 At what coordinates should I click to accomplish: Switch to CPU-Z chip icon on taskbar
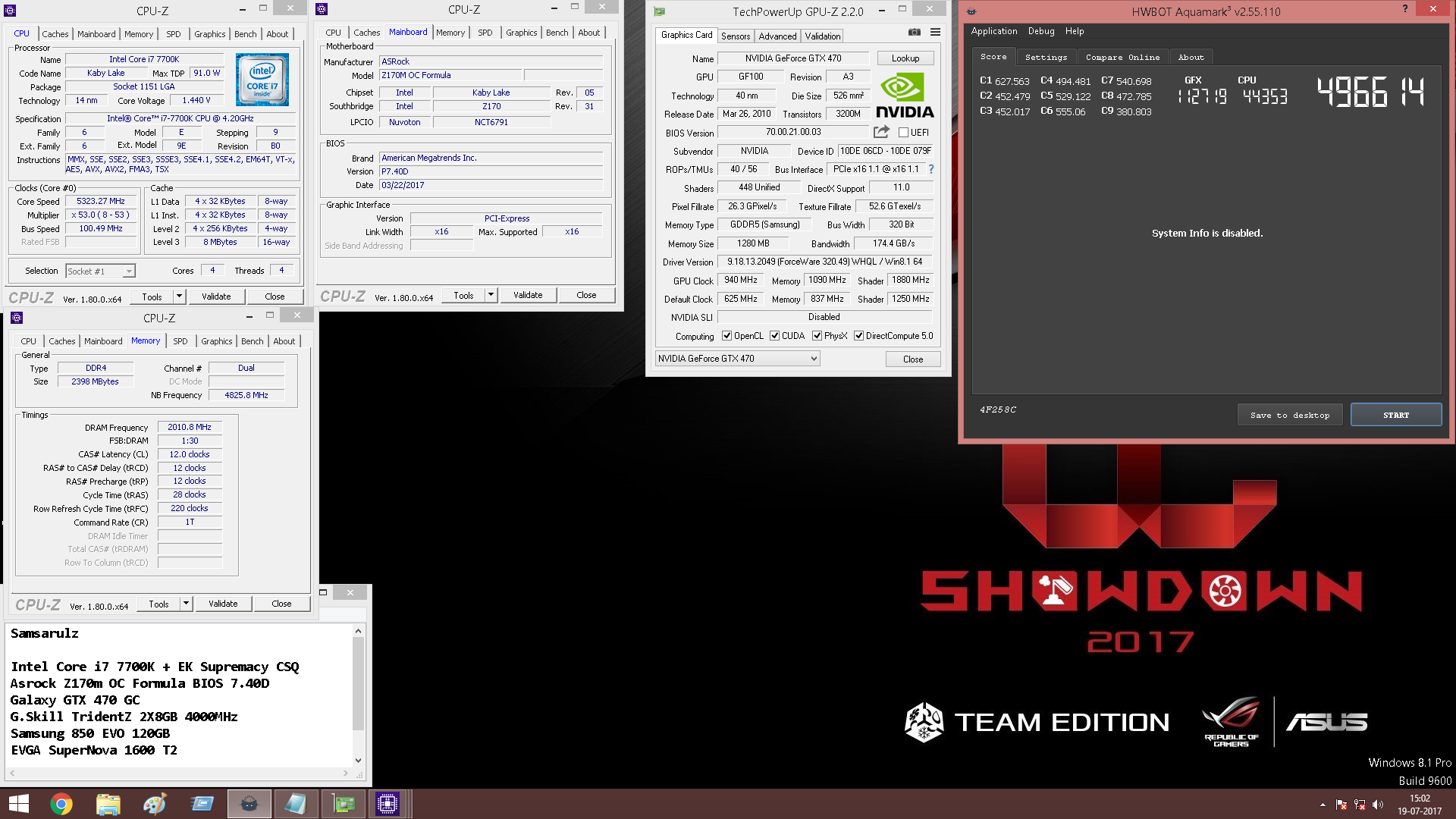point(388,804)
